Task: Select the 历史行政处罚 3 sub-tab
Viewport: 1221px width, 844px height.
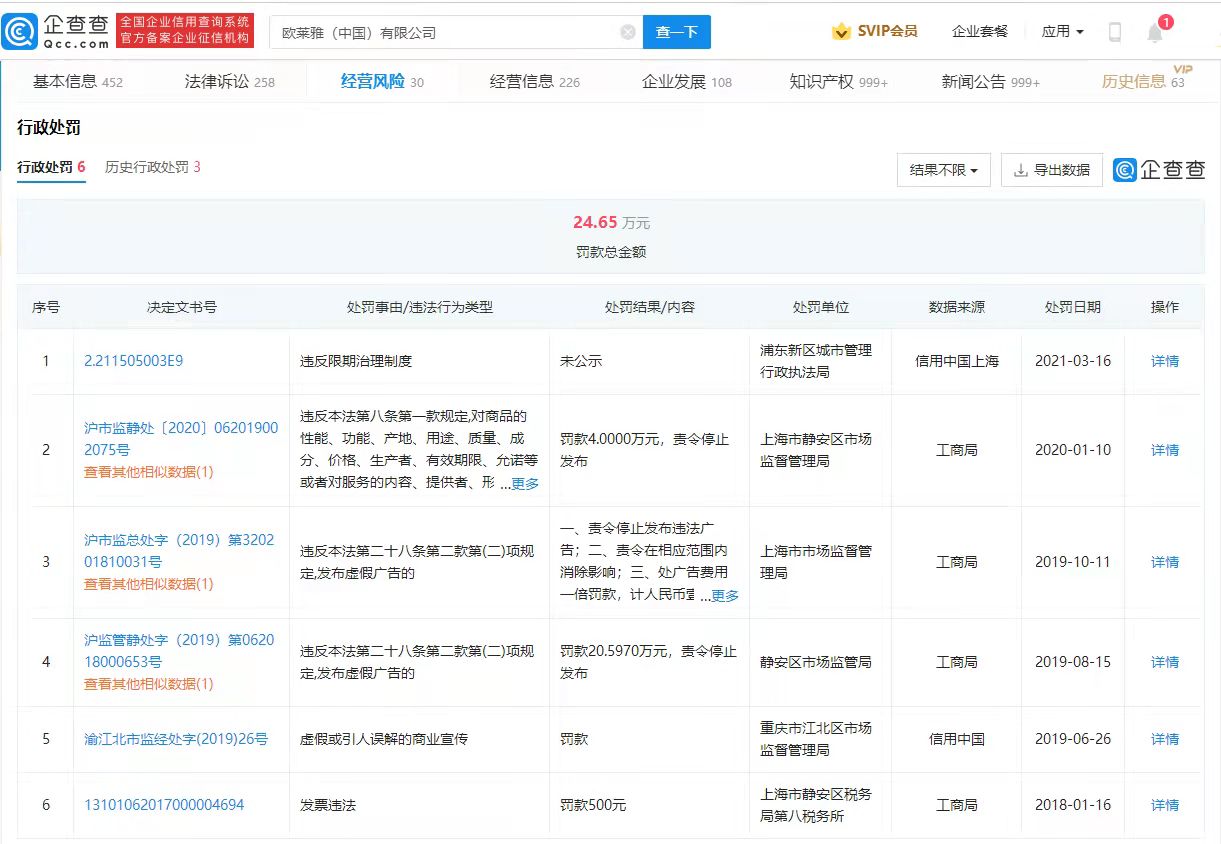Action: [153, 167]
